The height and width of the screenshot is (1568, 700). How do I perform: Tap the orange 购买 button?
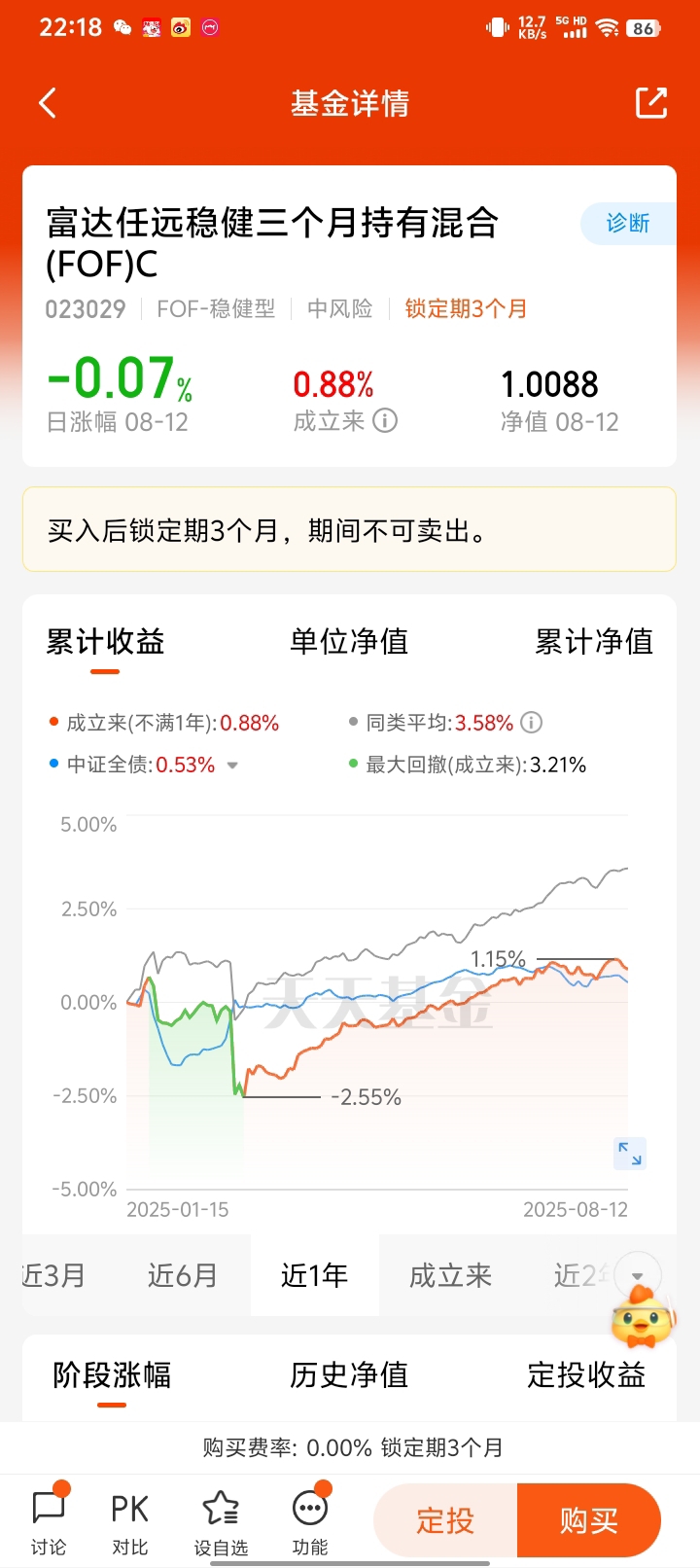tap(589, 1520)
